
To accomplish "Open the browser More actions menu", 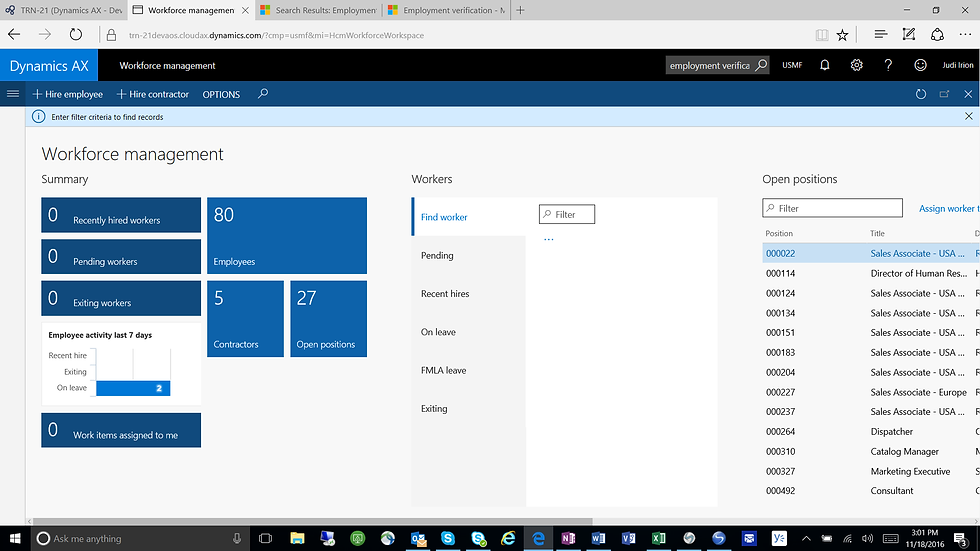I will point(965,35).
